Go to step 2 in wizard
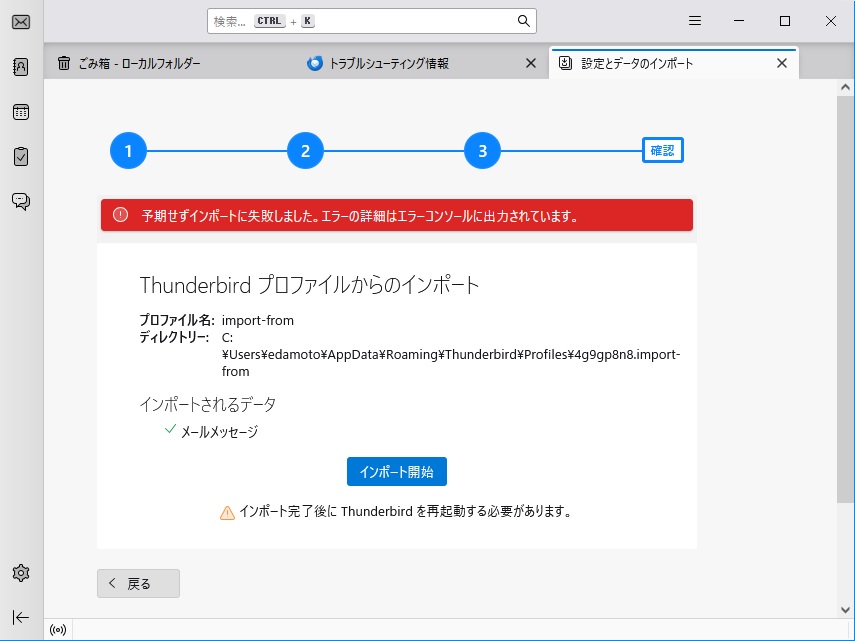 (305, 152)
